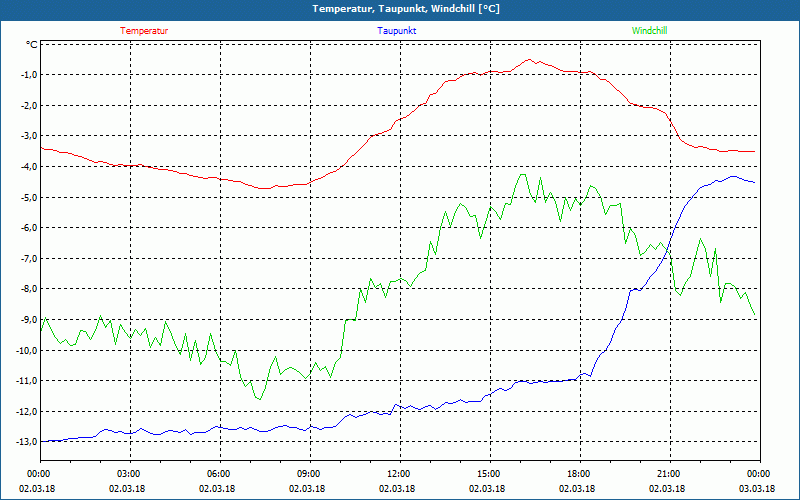Click the green windchill minimum near 07:00
Image resolution: width=800 pixels, height=500 pixels.
260,399
